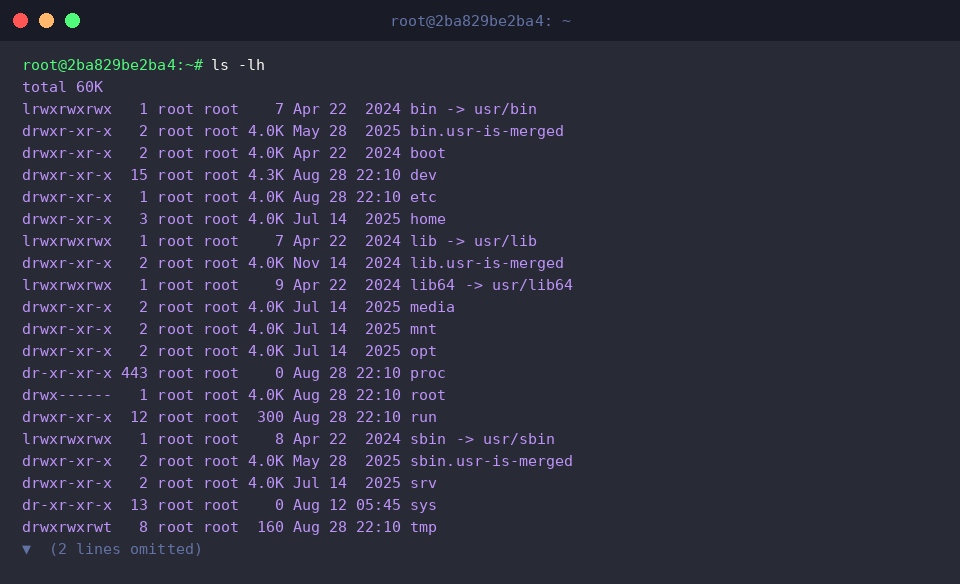Click the dev directory name
The width and height of the screenshot is (960, 584).
423,175
